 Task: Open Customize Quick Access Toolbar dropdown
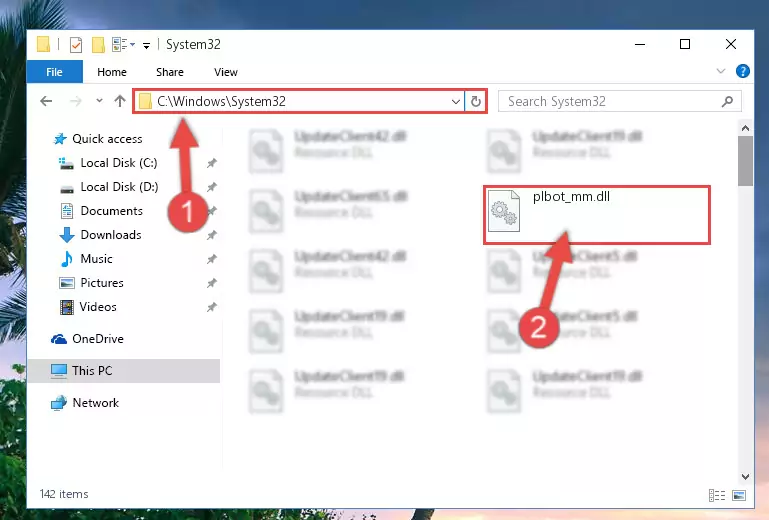(x=146, y=46)
